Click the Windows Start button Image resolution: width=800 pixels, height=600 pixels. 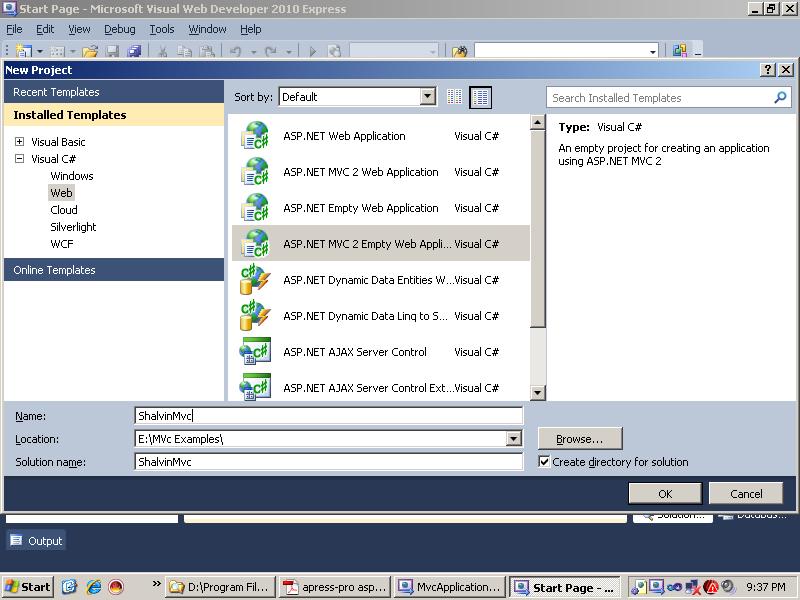pyautogui.click(x=28, y=587)
